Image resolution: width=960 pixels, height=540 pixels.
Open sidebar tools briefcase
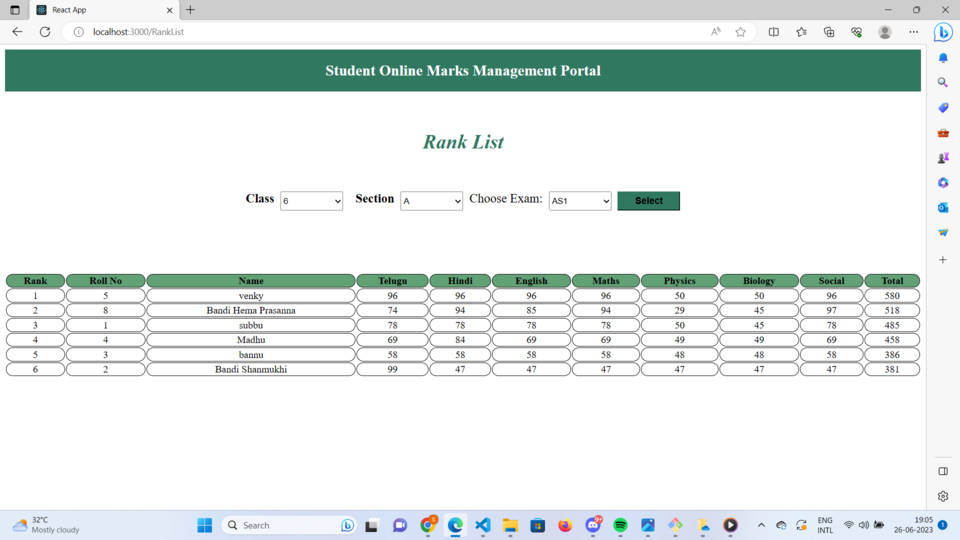943,133
